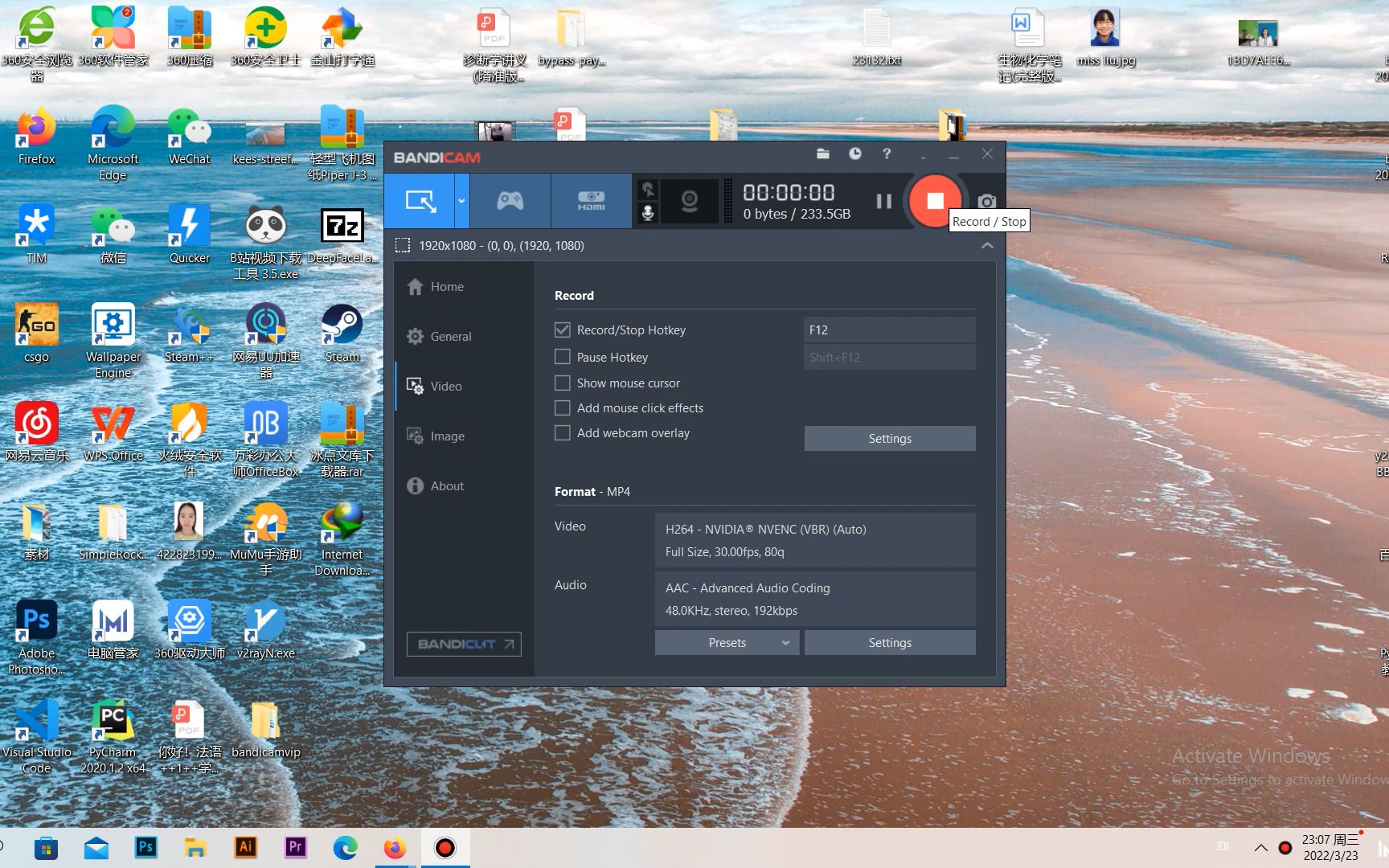Click the red Record/Stop button

coord(935,201)
